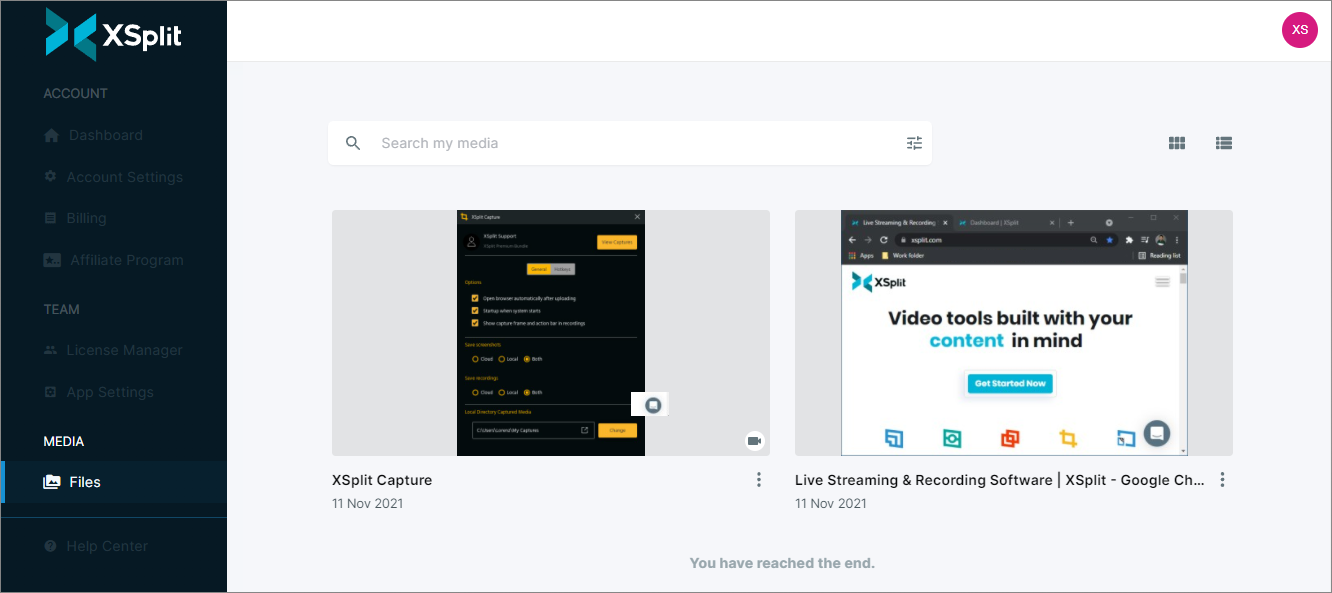
Task: Click the App Settings icon
Action: [51, 392]
